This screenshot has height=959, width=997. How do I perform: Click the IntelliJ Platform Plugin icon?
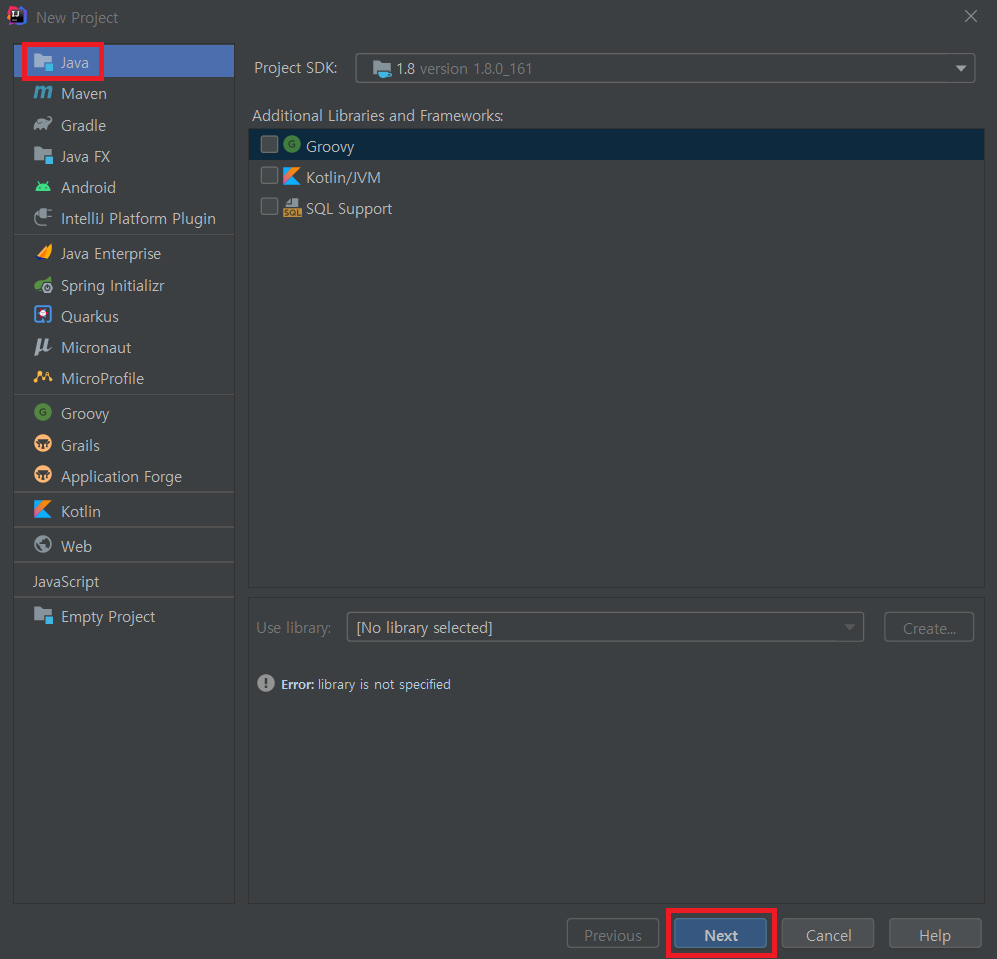pos(43,217)
